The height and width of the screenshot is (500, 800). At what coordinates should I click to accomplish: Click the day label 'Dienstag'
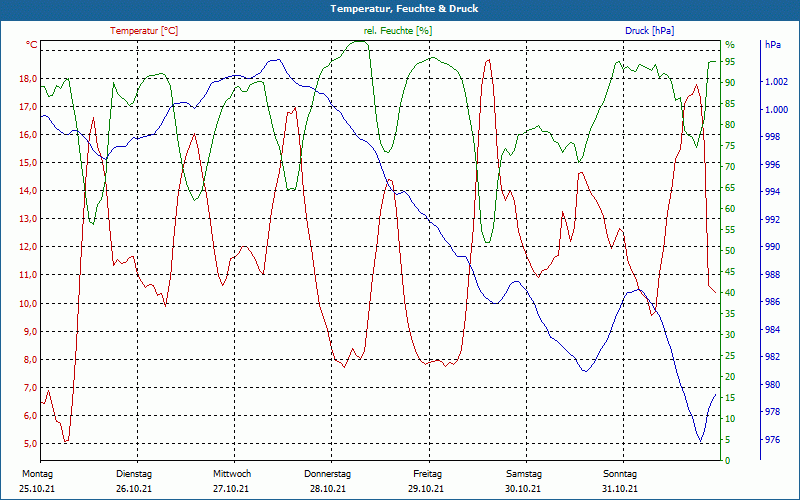click(x=134, y=474)
